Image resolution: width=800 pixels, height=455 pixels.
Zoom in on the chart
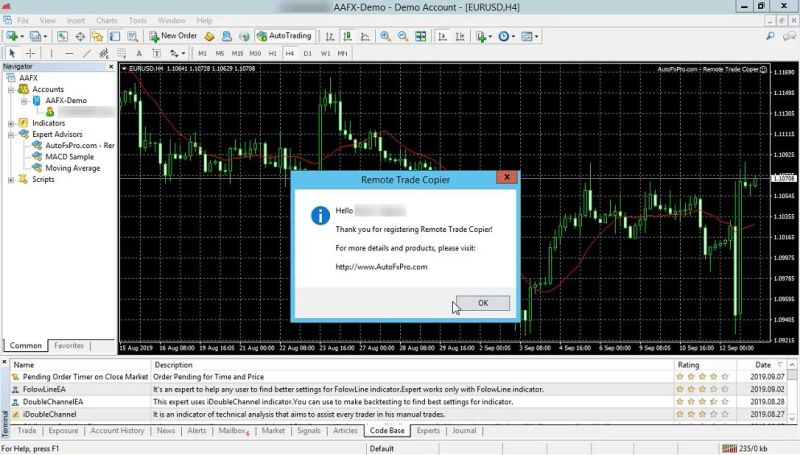pyautogui.click(x=387, y=36)
